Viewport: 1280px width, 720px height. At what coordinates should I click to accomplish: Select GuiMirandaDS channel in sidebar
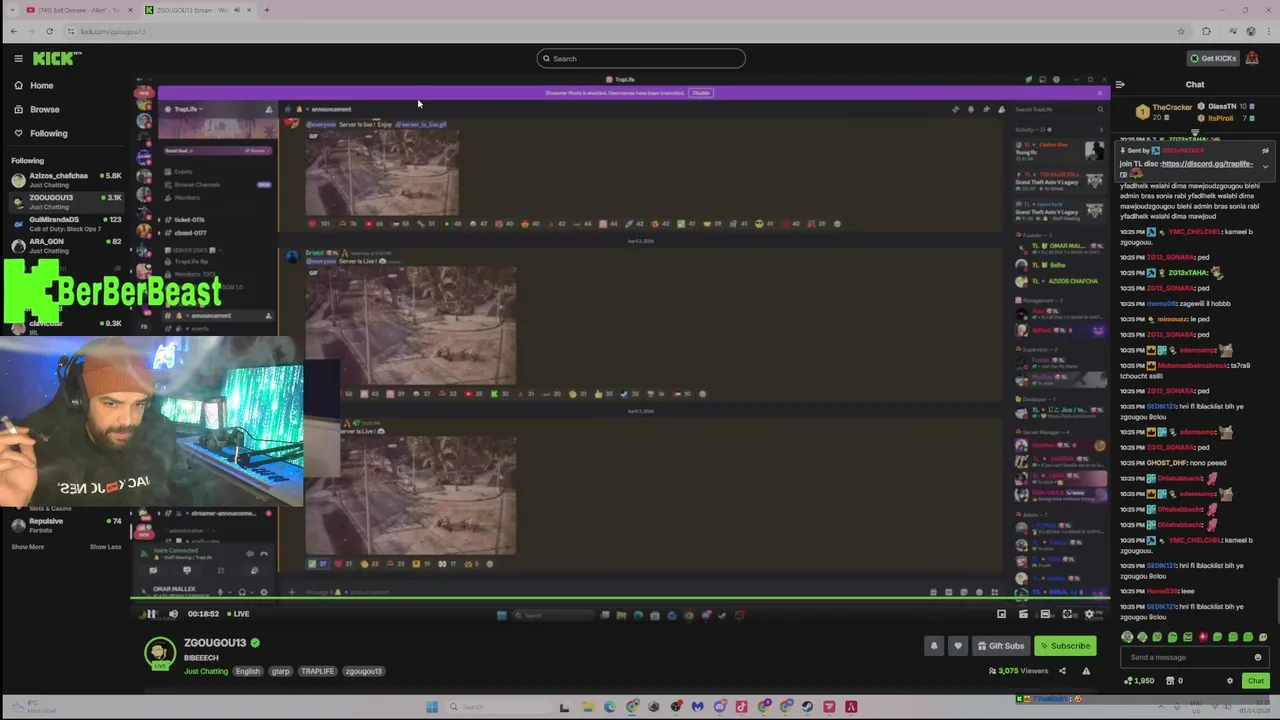tap(66, 224)
